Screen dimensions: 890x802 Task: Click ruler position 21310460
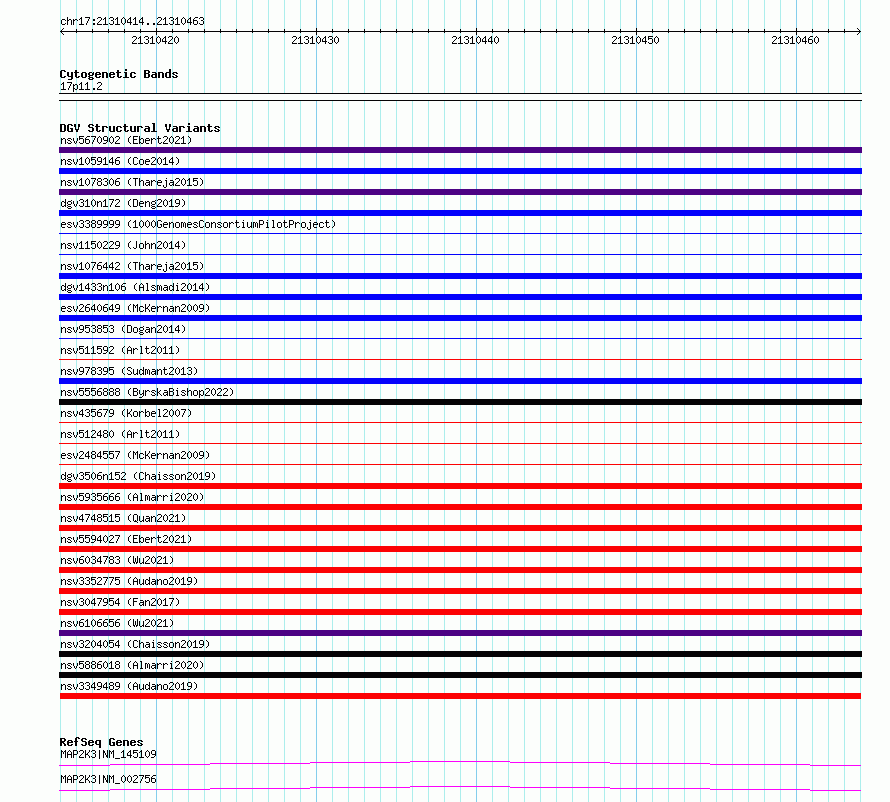tap(795, 40)
